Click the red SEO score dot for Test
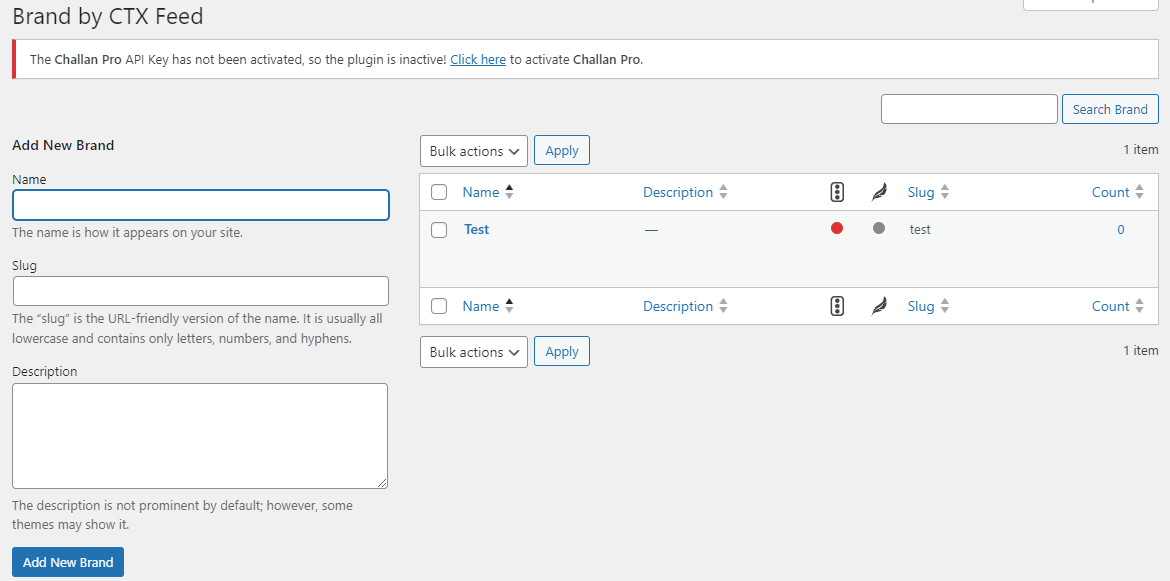Viewport: 1170px width, 581px height. click(837, 228)
